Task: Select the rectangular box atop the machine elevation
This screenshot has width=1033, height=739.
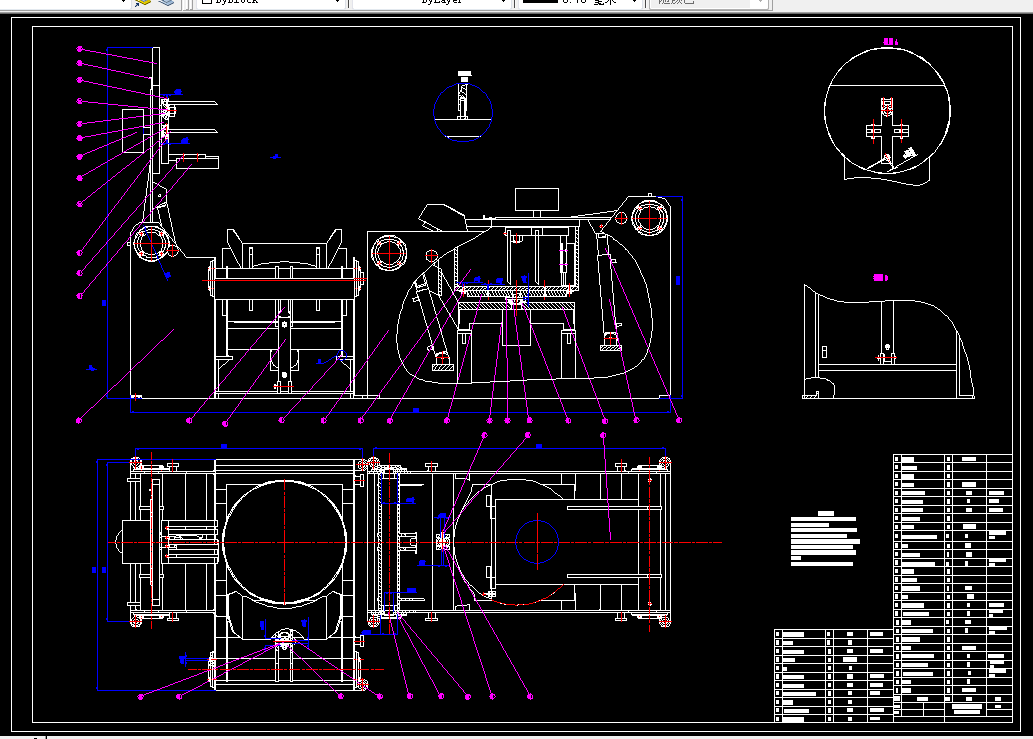Action: click(x=537, y=200)
